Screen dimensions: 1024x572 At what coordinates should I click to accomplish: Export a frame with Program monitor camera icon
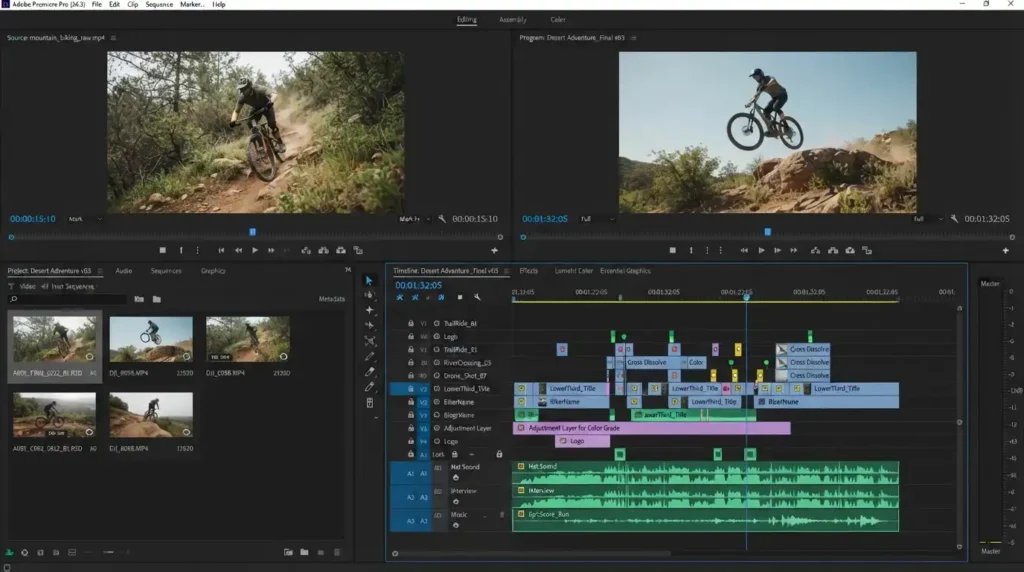click(x=850, y=250)
